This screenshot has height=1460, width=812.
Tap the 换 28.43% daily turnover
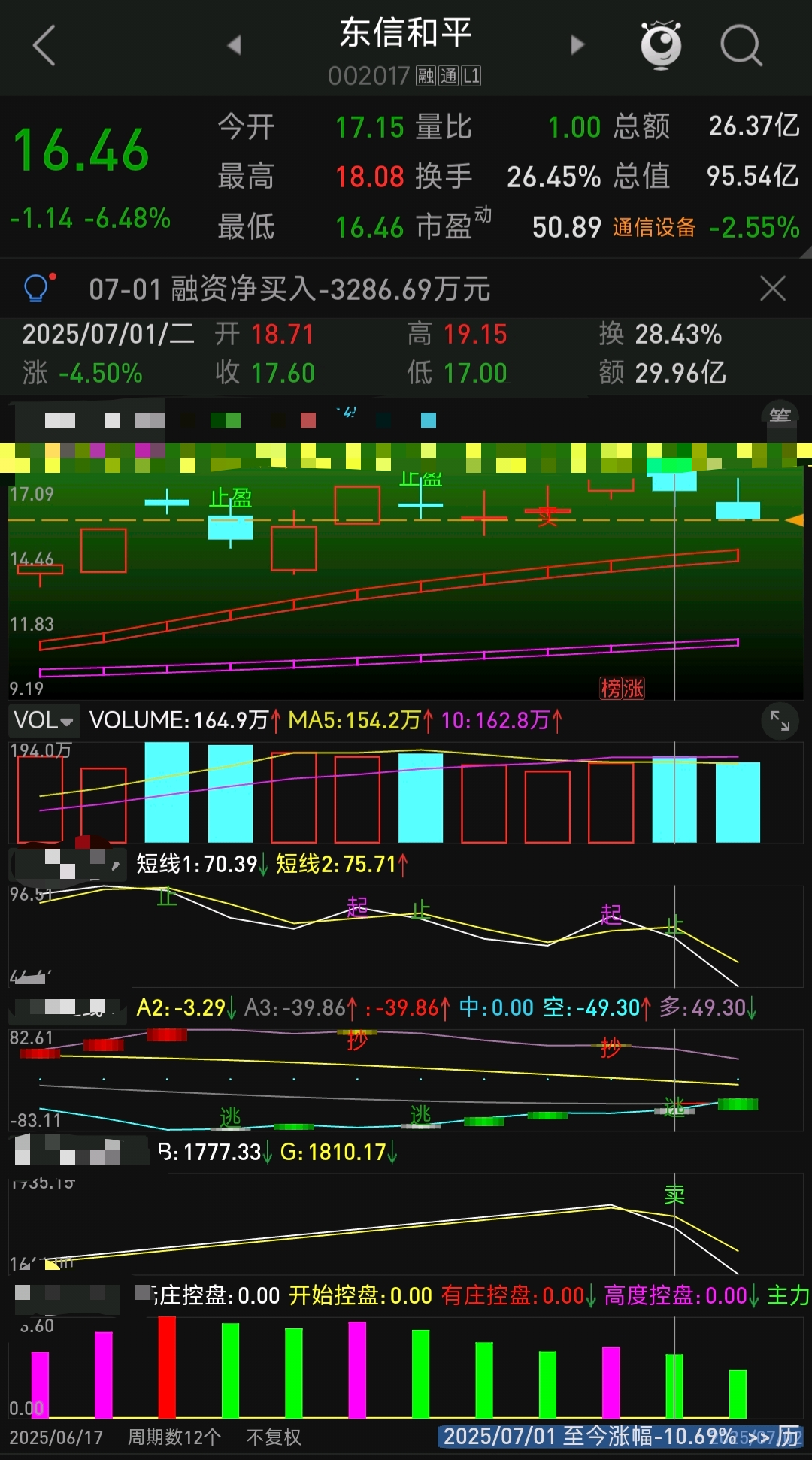pyautogui.click(x=660, y=334)
